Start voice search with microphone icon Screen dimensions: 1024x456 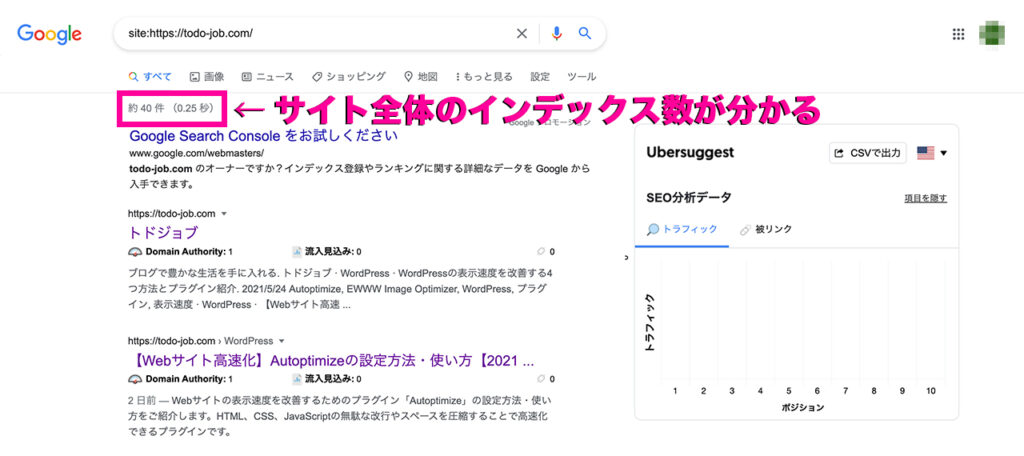click(x=556, y=33)
